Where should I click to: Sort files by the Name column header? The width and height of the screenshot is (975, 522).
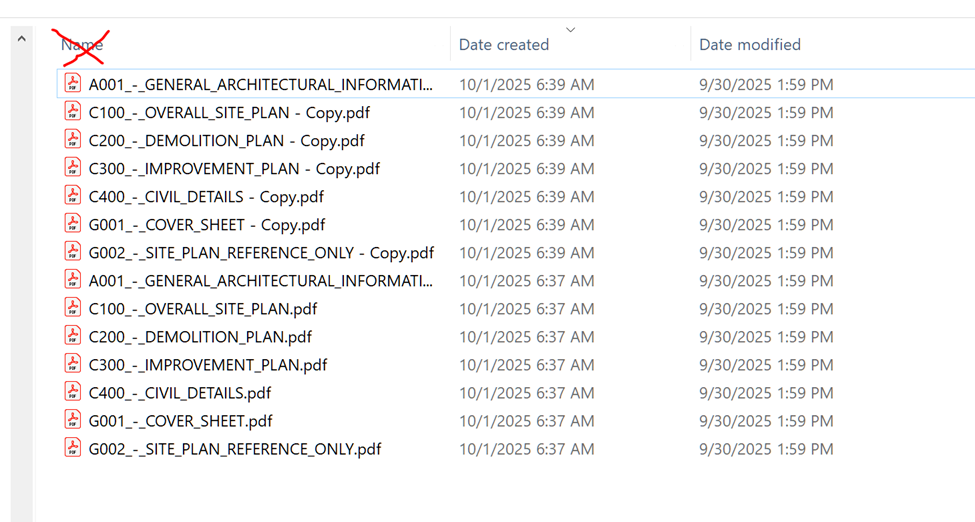82,45
